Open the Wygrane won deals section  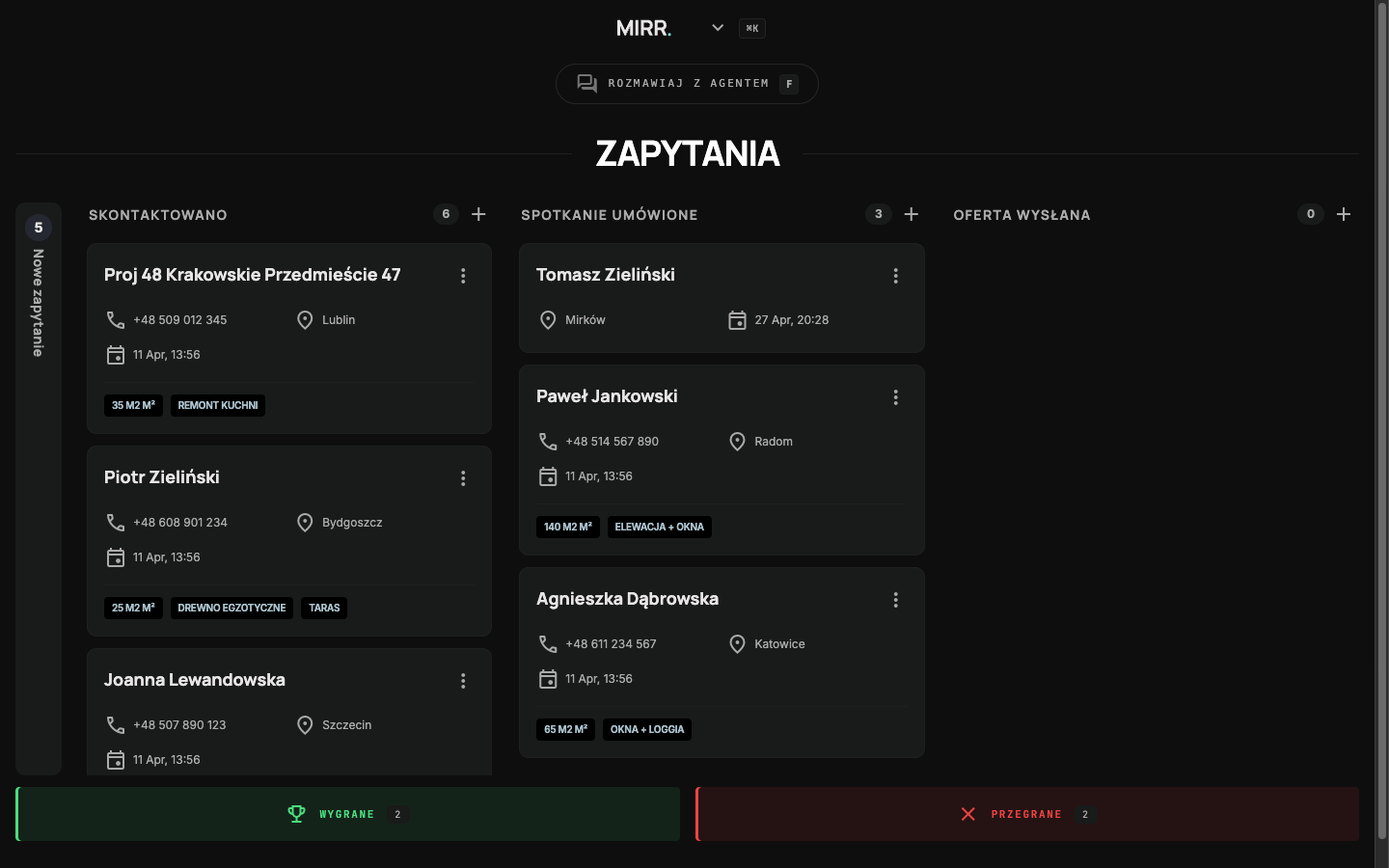pyautogui.click(x=348, y=814)
